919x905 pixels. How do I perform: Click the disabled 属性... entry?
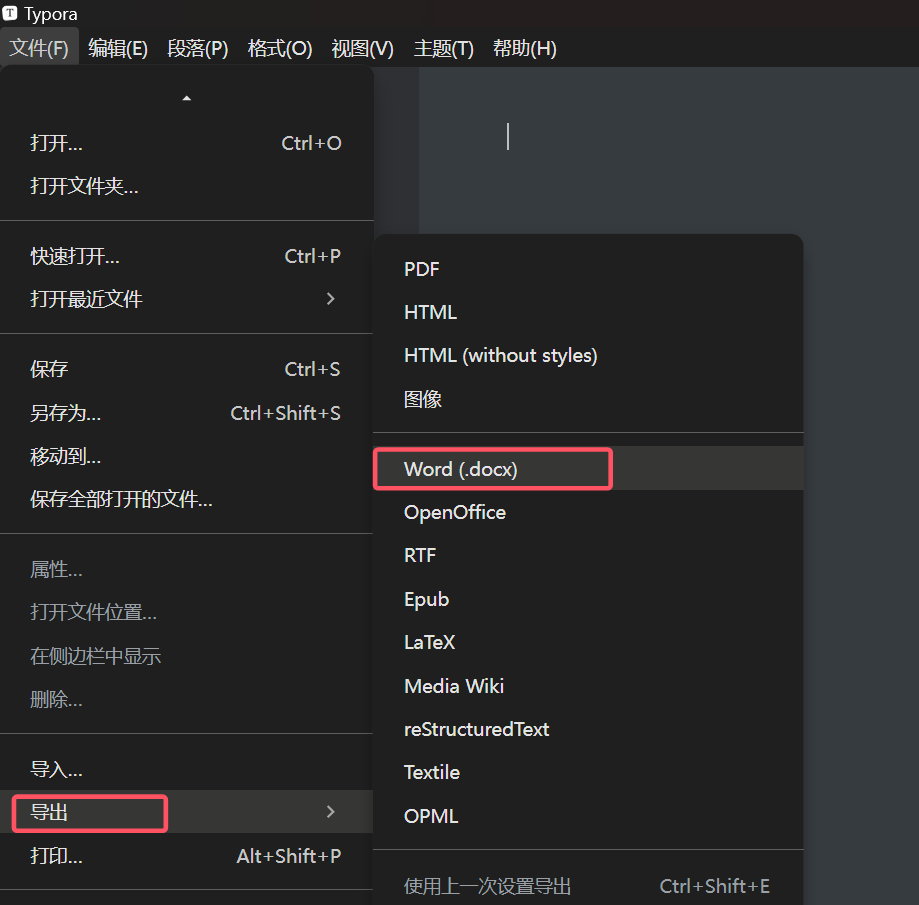click(186, 569)
